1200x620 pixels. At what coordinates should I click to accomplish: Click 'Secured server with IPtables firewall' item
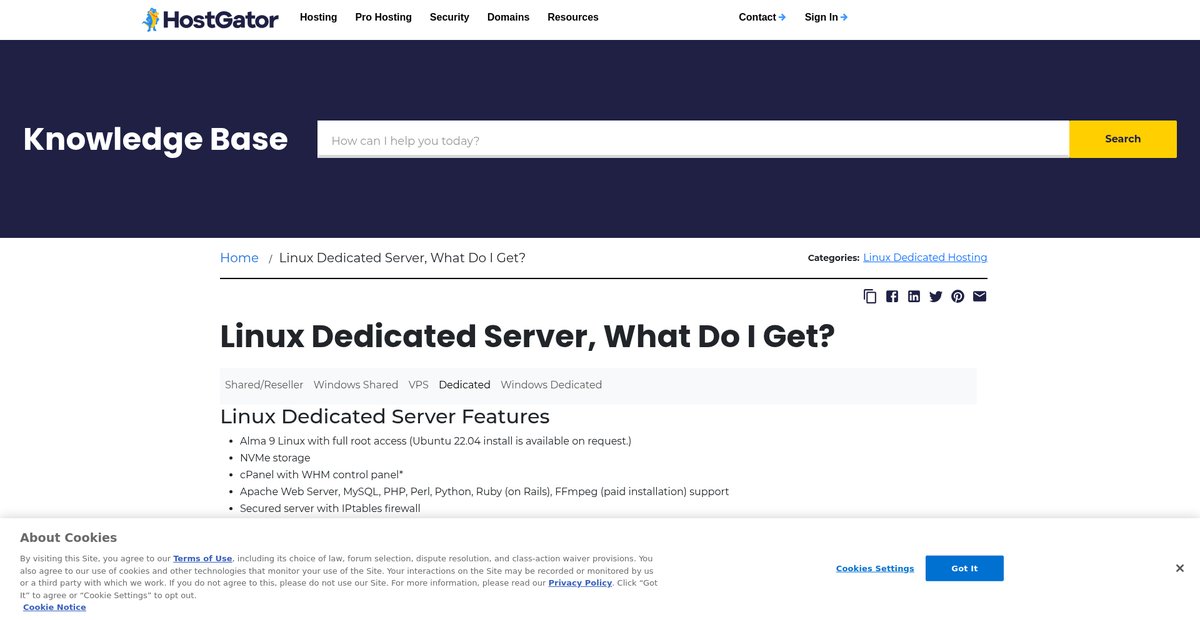tap(330, 509)
